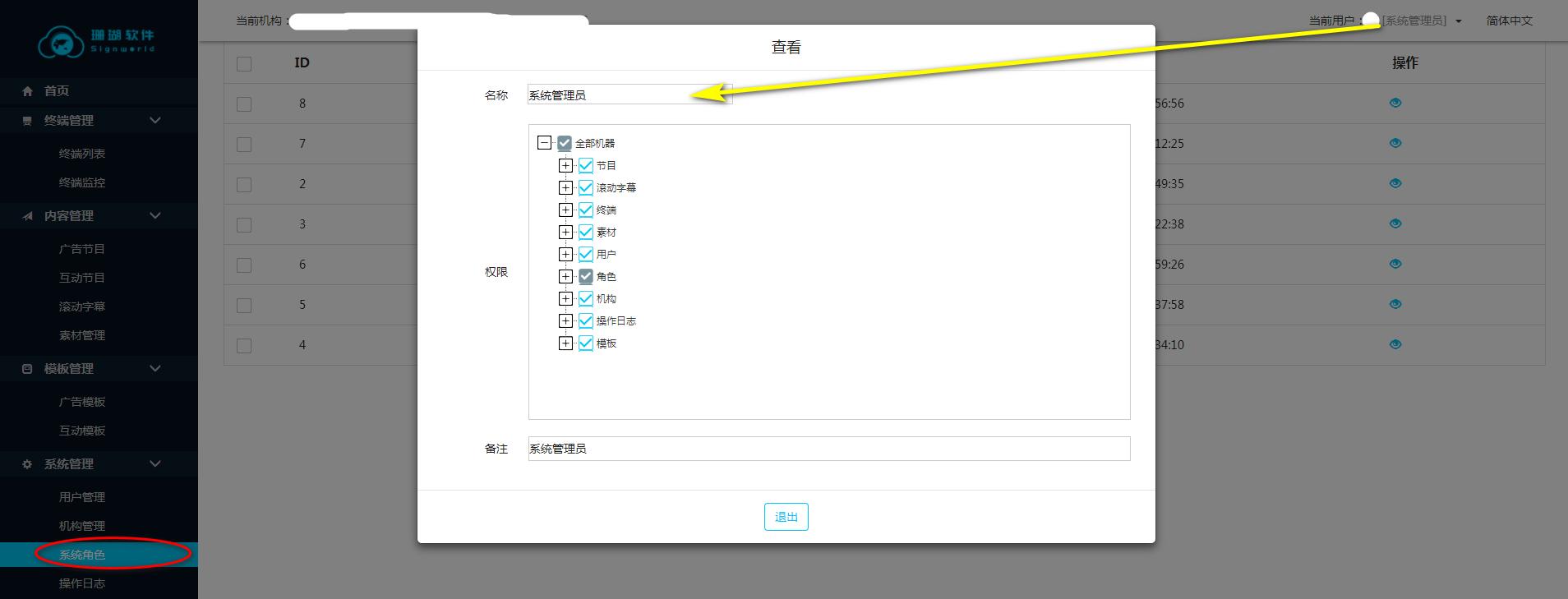Screen dimensions: 1568x599
Task: Toggle the 操作日志 permission checkbox
Action: (586, 320)
